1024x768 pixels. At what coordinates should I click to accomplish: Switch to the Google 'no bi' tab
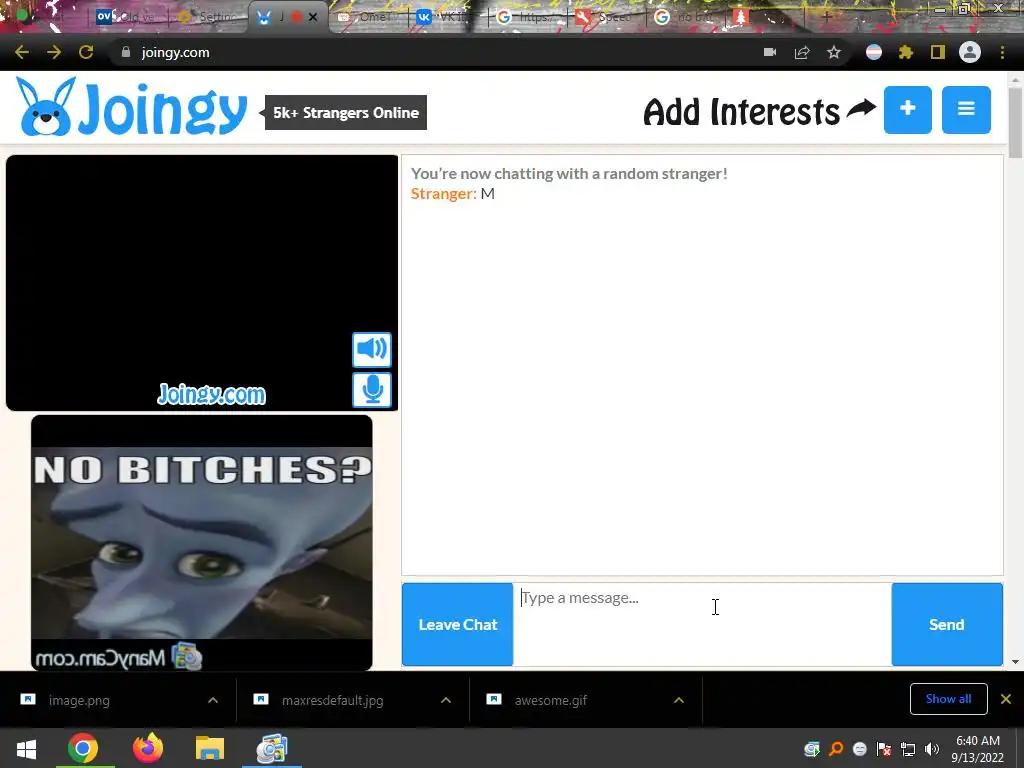[686, 17]
